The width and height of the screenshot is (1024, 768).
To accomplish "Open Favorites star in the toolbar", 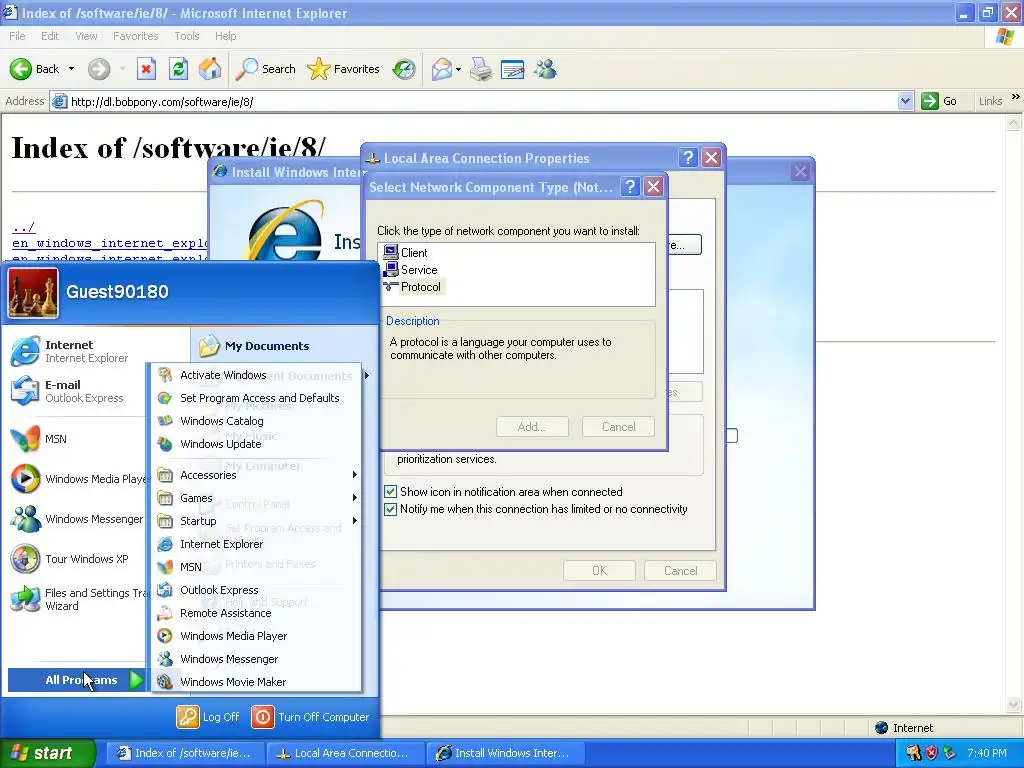I will tap(344, 69).
